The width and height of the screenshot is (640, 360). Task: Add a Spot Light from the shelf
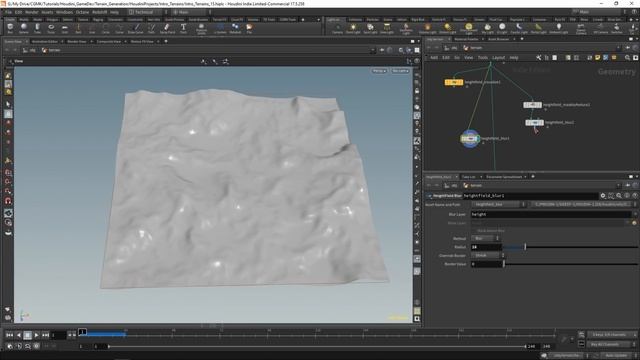click(x=370, y=28)
